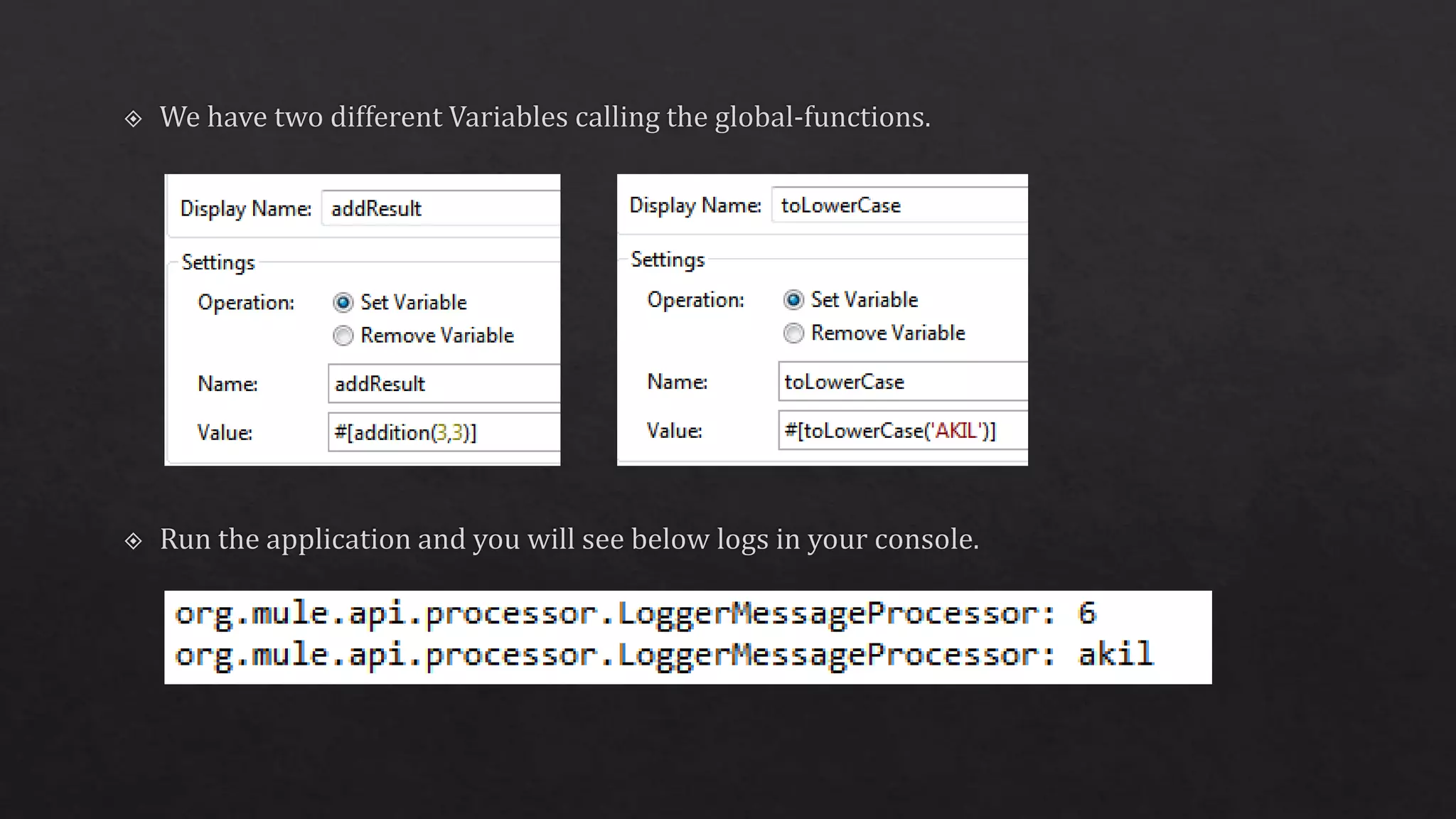Click the second diamond bullet icon
Screen dimensions: 1456x819
pyautogui.click(x=133, y=542)
